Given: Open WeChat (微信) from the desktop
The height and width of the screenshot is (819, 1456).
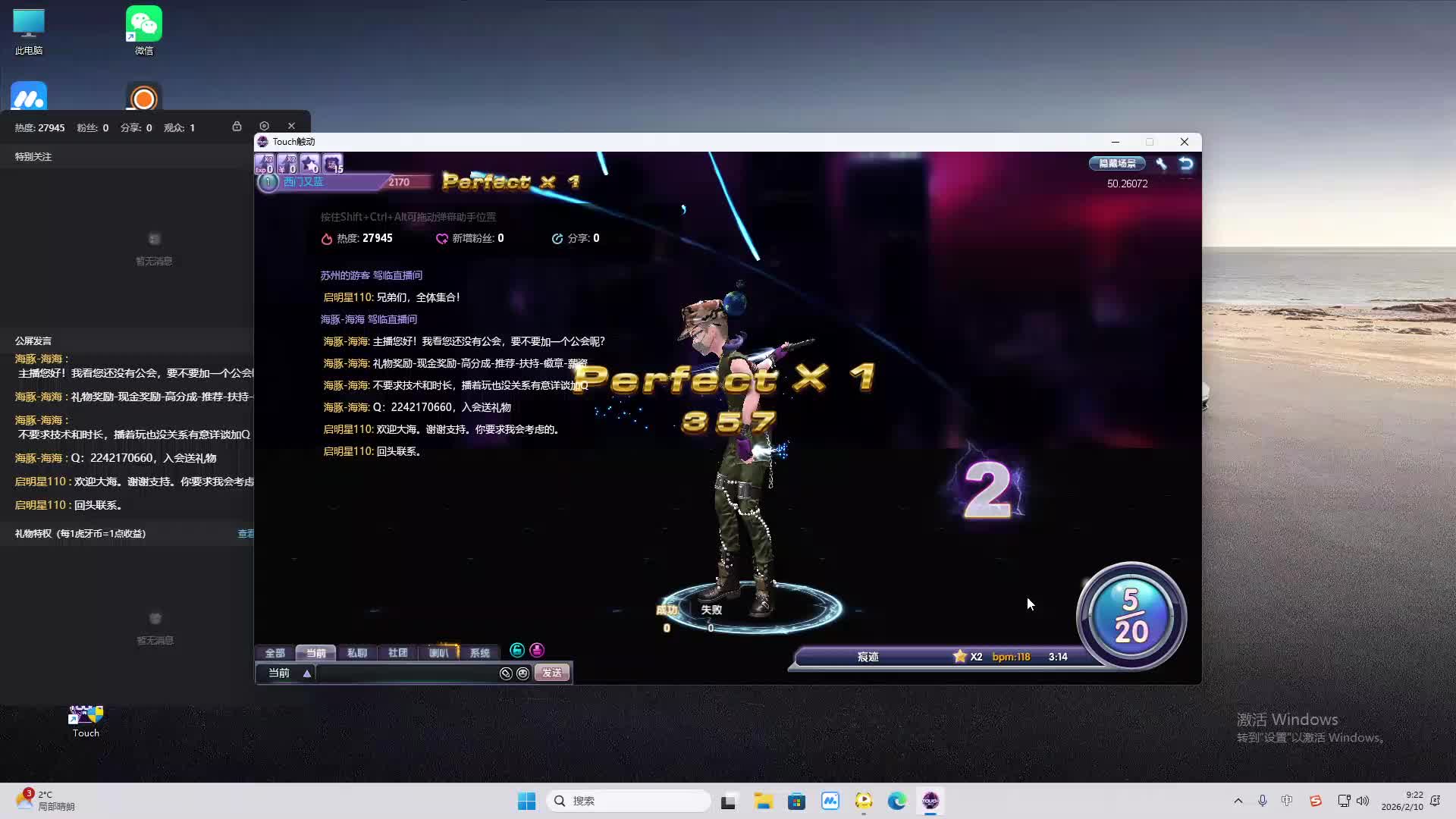Looking at the screenshot, I should click(x=143, y=23).
